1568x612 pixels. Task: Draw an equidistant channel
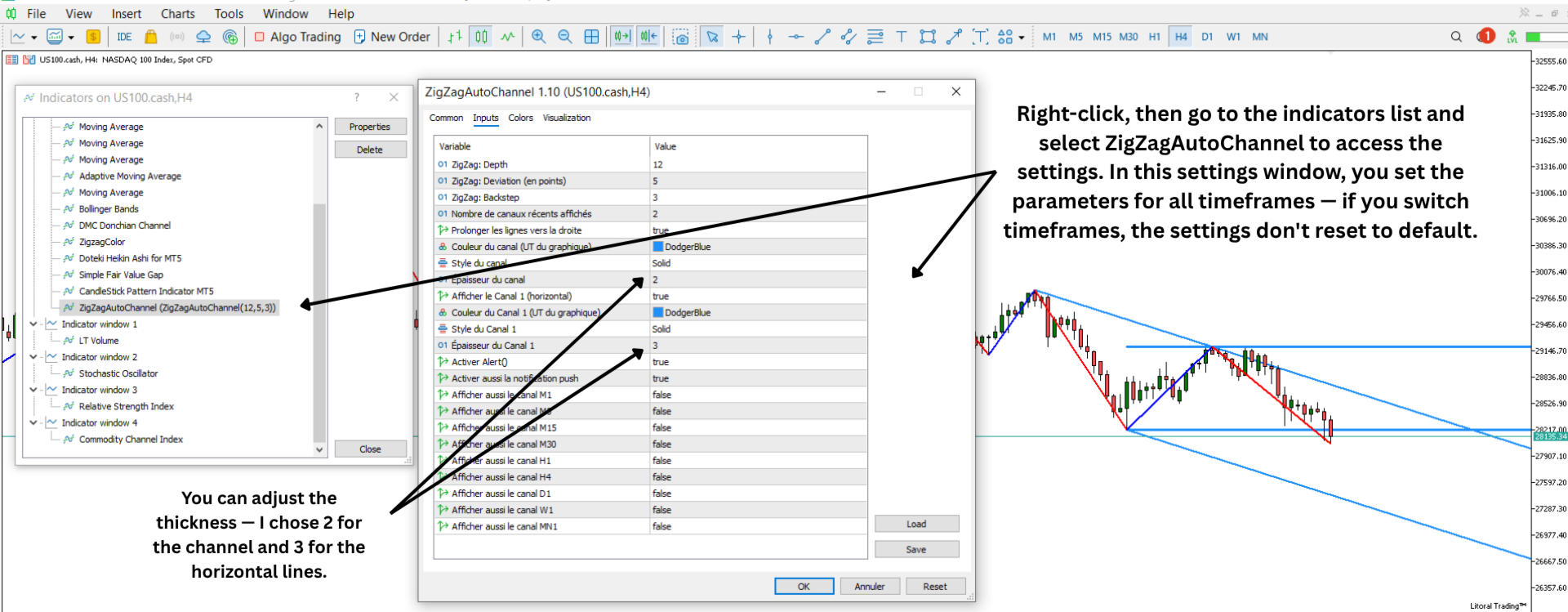click(x=849, y=37)
